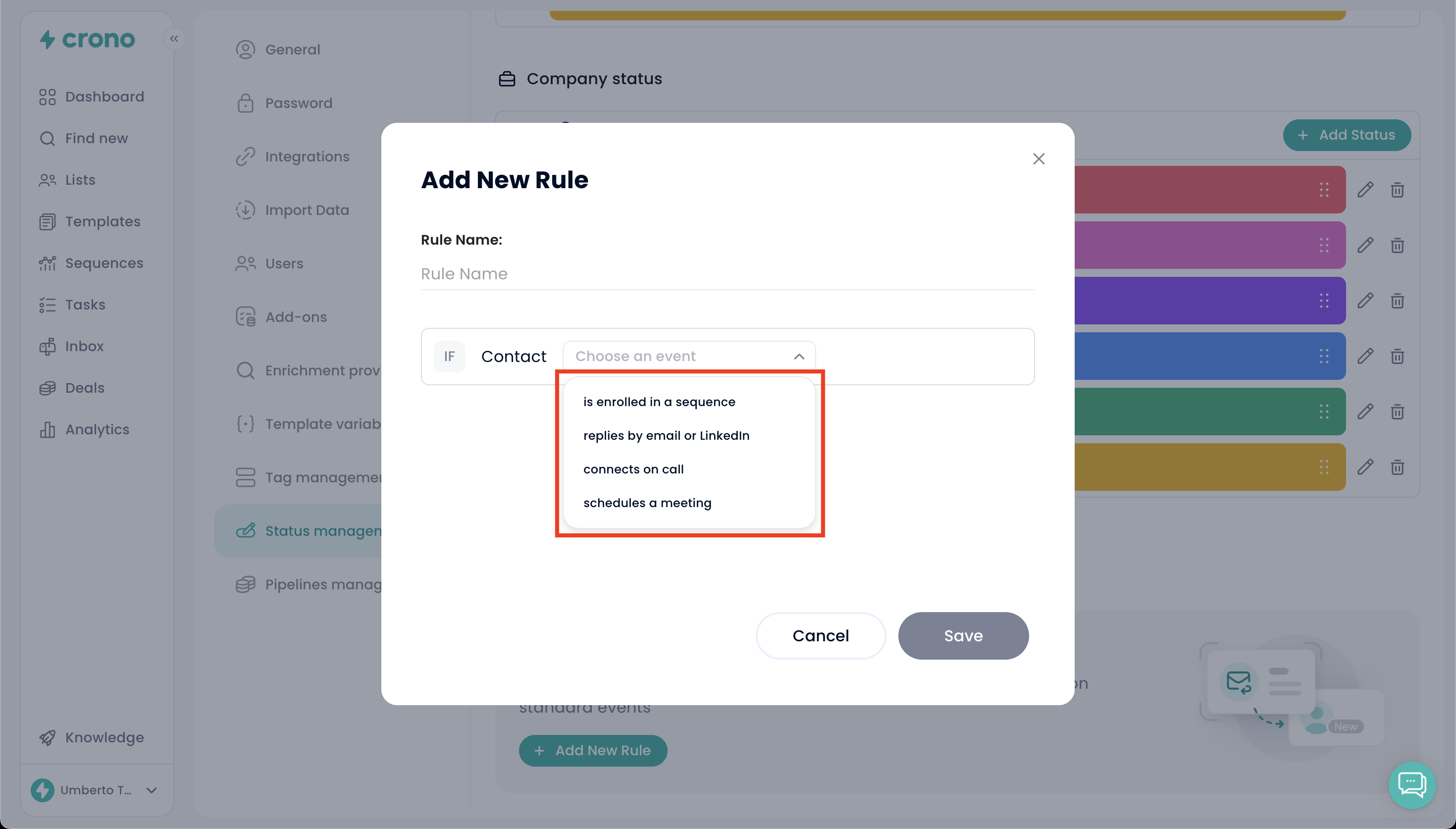Expand the Umberto T. account menu

[x=152, y=790]
